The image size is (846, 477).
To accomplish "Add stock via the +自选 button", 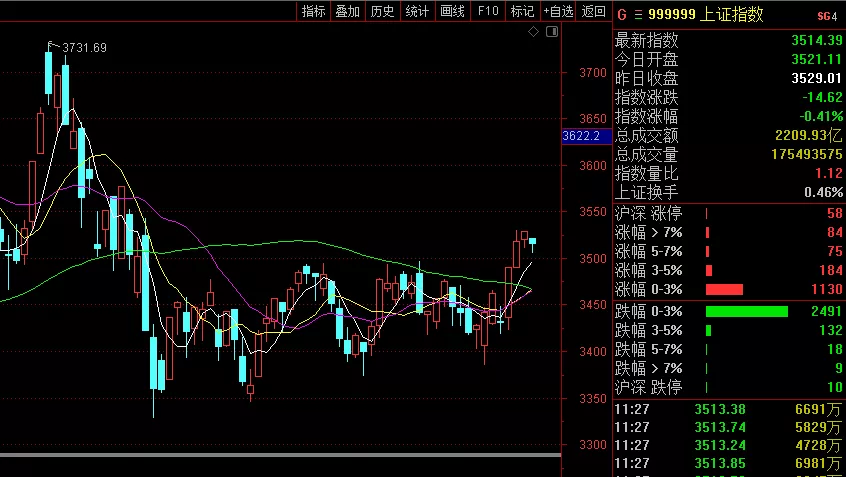I will click(558, 11).
